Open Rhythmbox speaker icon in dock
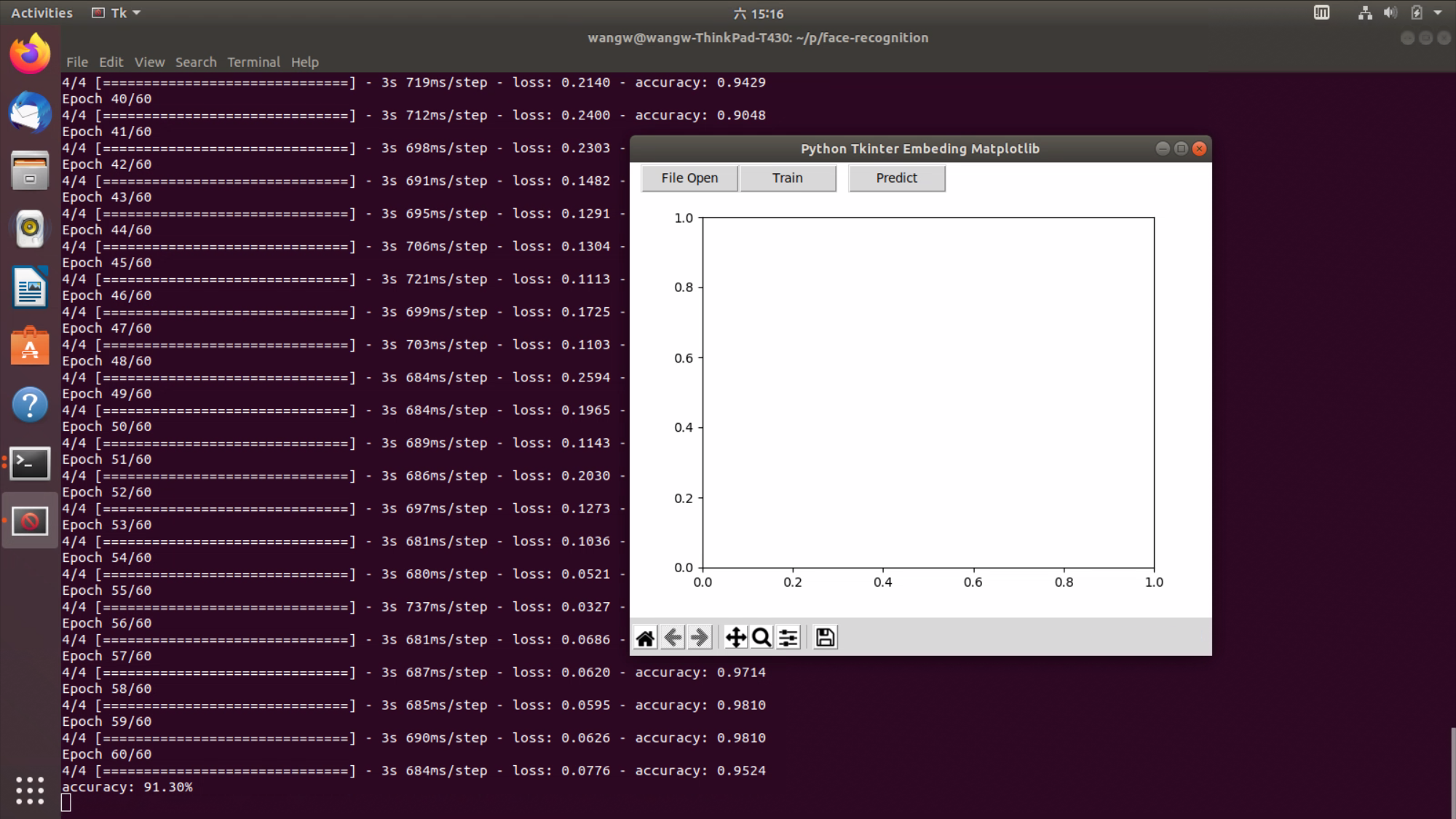 (30, 229)
